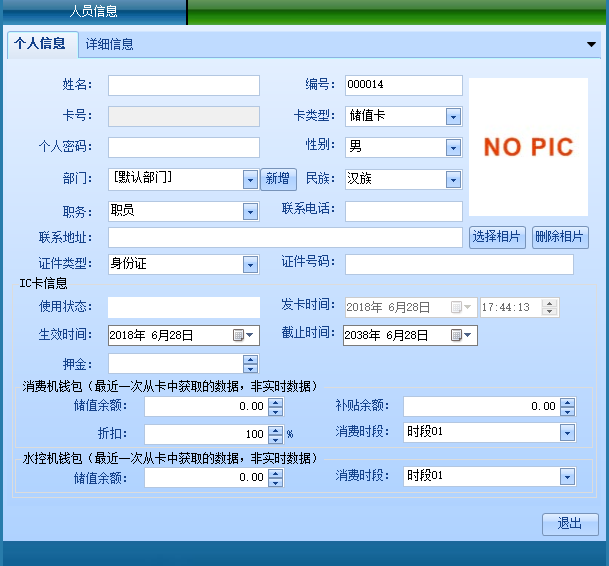Click the 姓名 input field

183,86
